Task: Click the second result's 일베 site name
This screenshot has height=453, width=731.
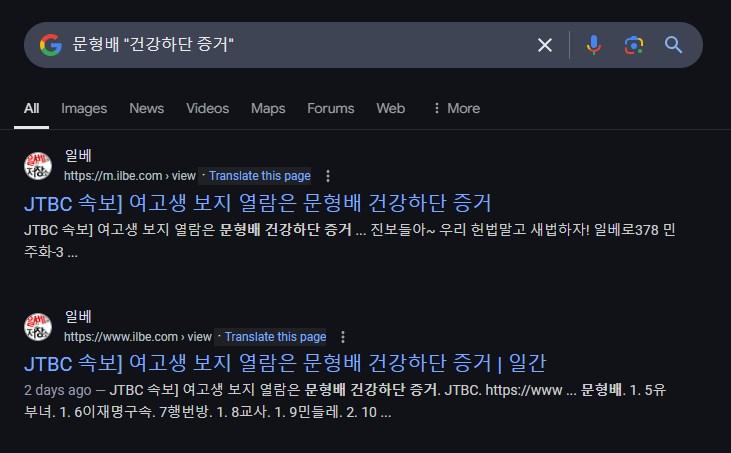Action: [78, 316]
